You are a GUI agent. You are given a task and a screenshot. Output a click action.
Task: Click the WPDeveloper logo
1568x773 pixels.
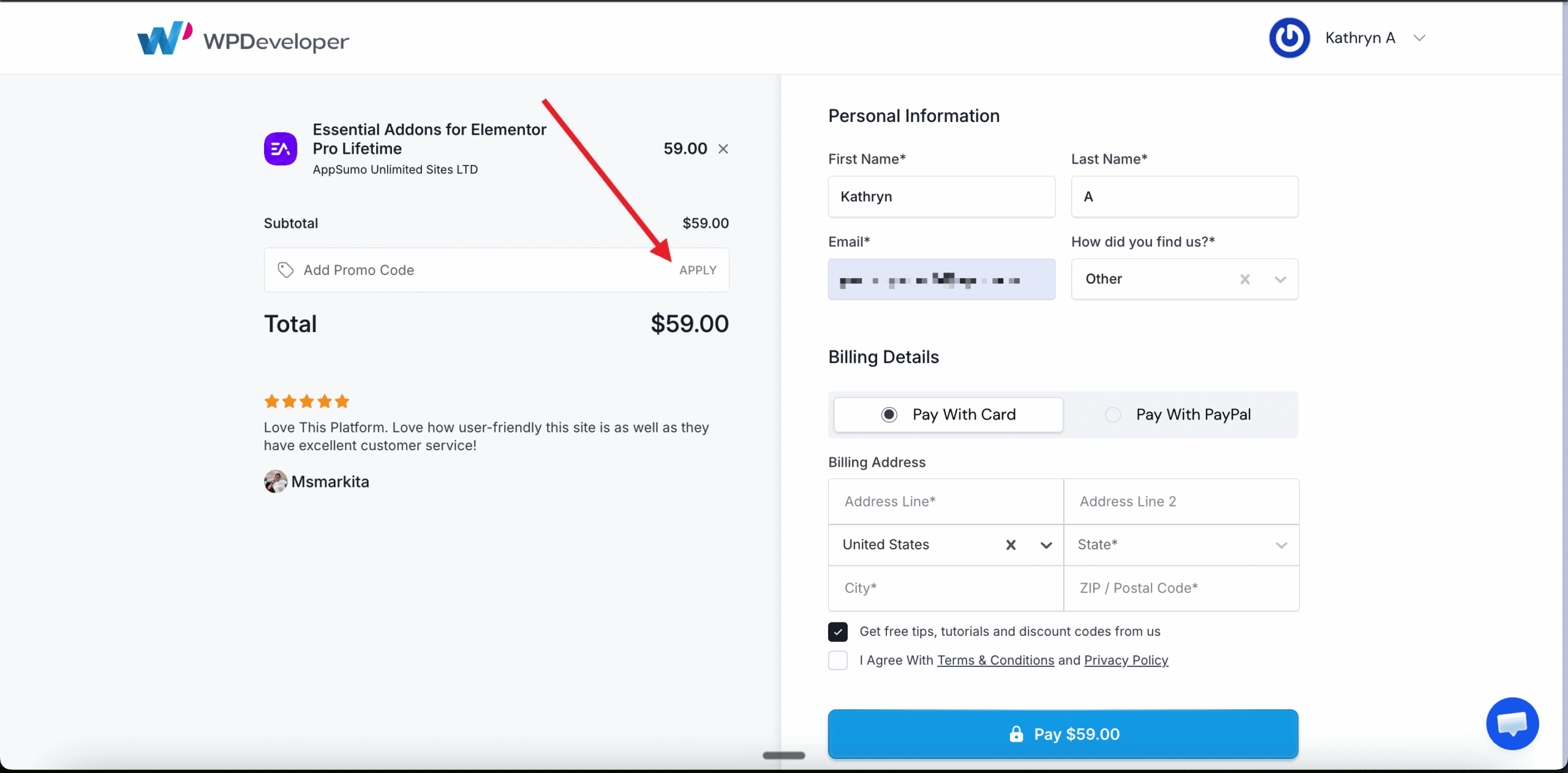[243, 39]
